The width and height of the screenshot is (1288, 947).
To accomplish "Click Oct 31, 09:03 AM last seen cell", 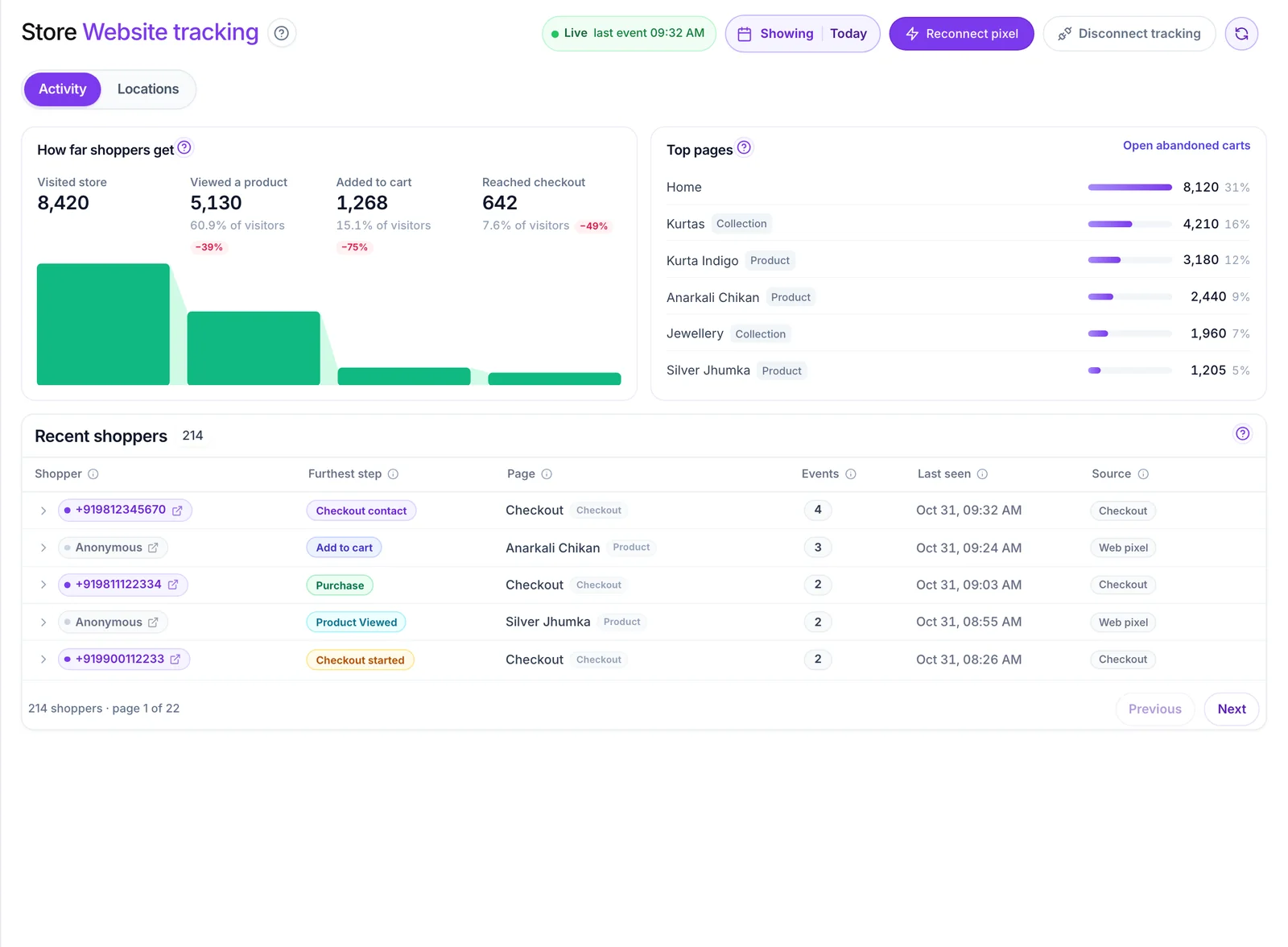I will 968,585.
